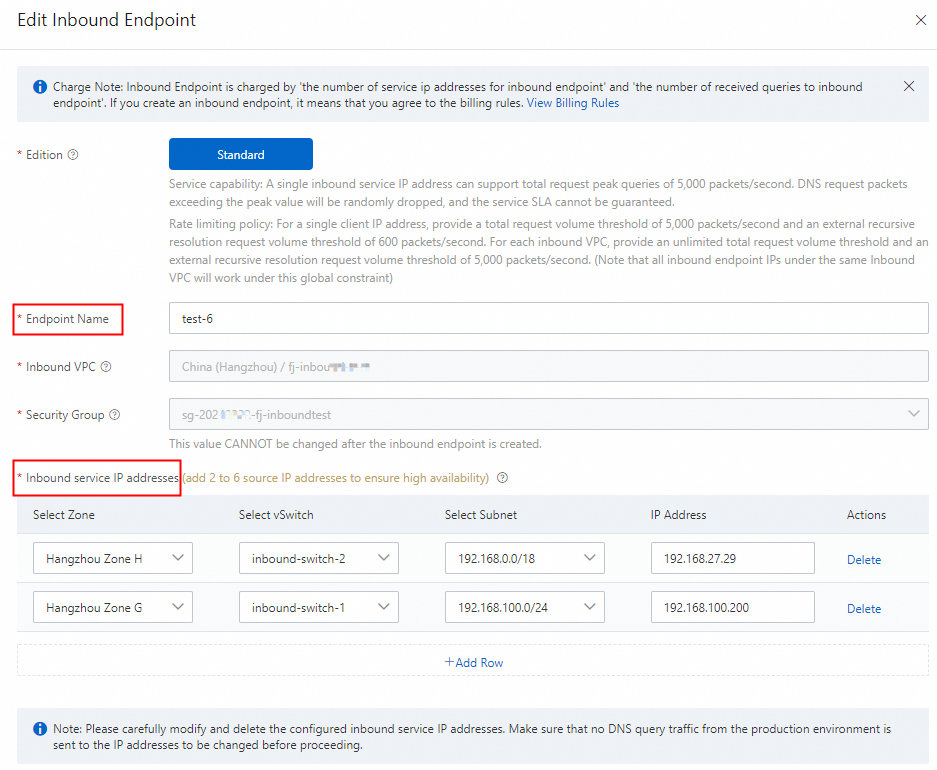
Task: Open the 192.168.100.0/24 subnet dropdown
Action: click(x=525, y=607)
